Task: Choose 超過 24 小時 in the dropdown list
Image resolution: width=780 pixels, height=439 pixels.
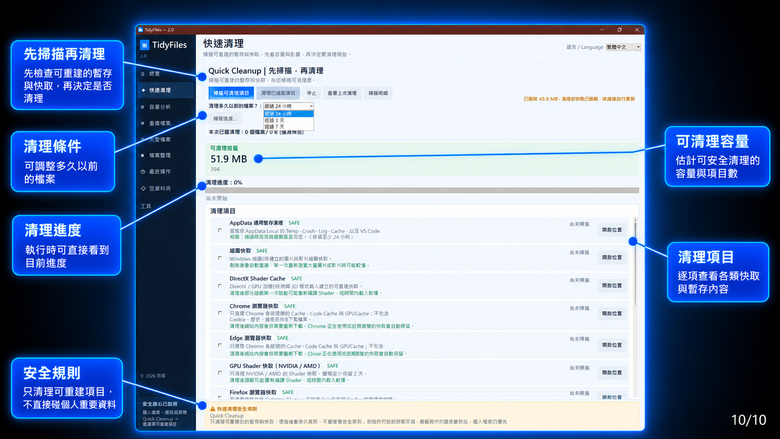Action: pyautogui.click(x=289, y=114)
